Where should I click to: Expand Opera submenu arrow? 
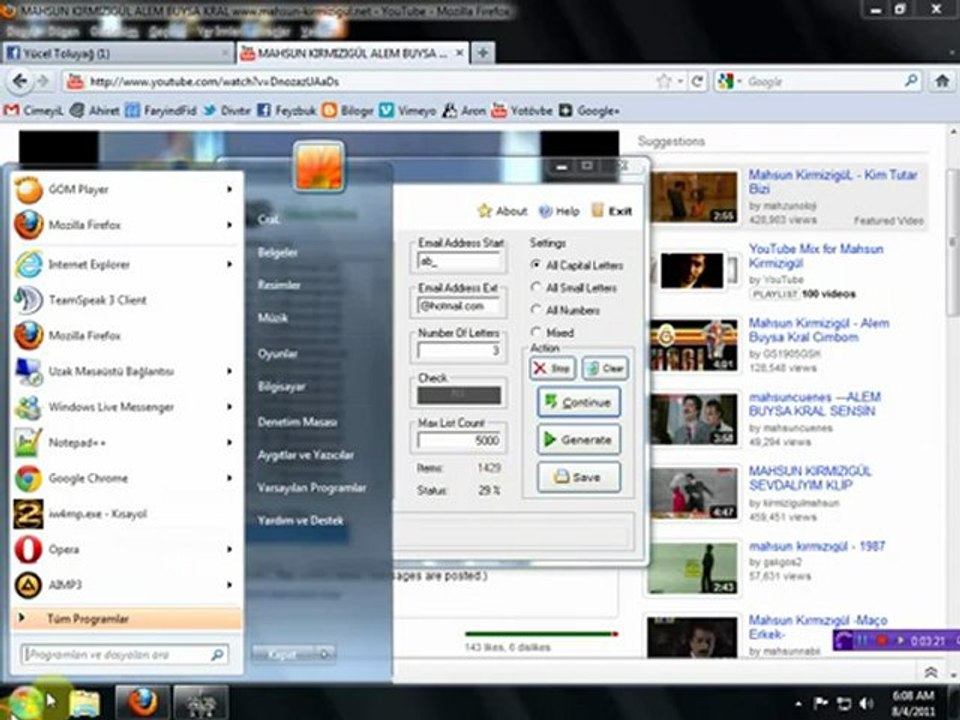(230, 549)
